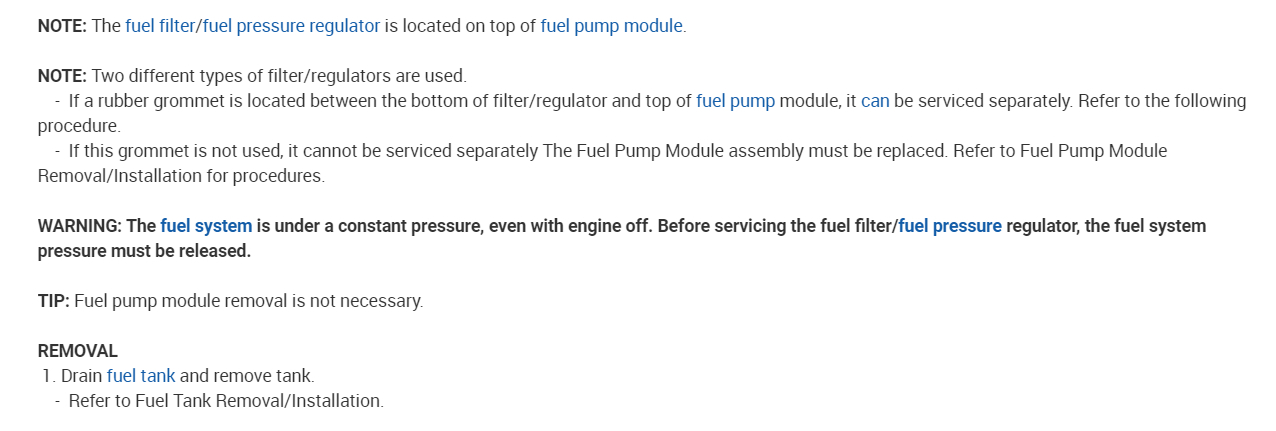Open the 'fuel pressure regulator' link
The height and width of the screenshot is (431, 1276).
pyautogui.click(x=291, y=26)
